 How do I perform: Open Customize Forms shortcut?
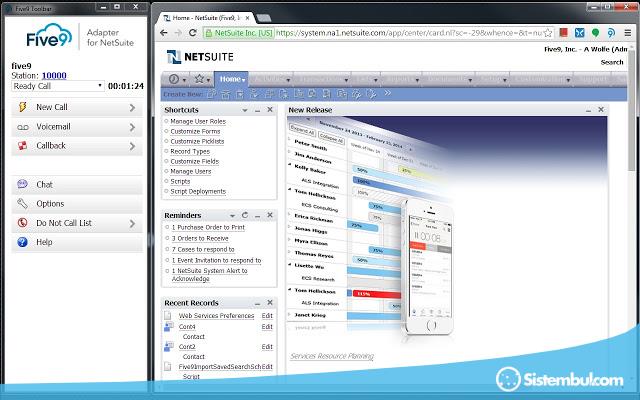195,131
